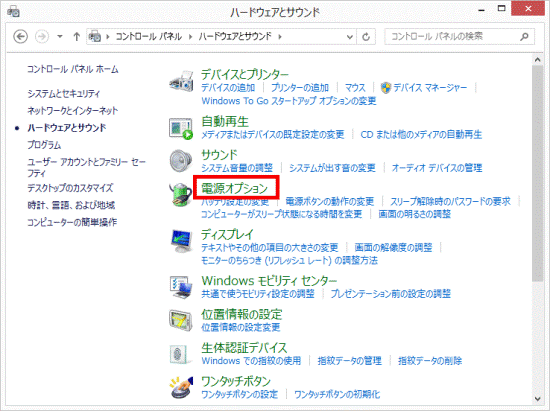Click the Location Settings (位置情報の設定) icon
The height and width of the screenshot is (411, 550).
point(181,321)
